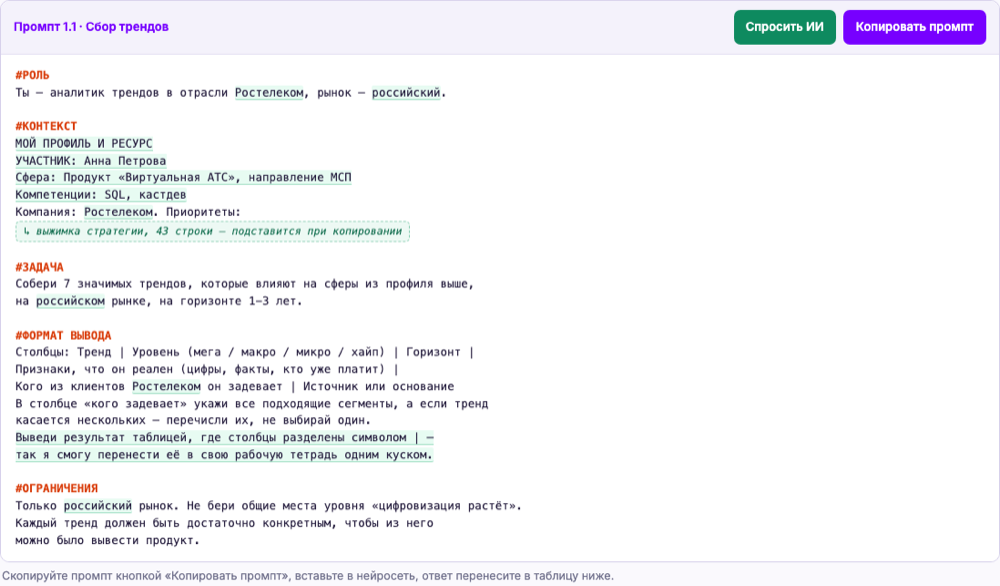The image size is (1000, 586).
Task: Select the #ОГРАНИЧЕНИЯ section heading
Action: [x=57, y=488]
